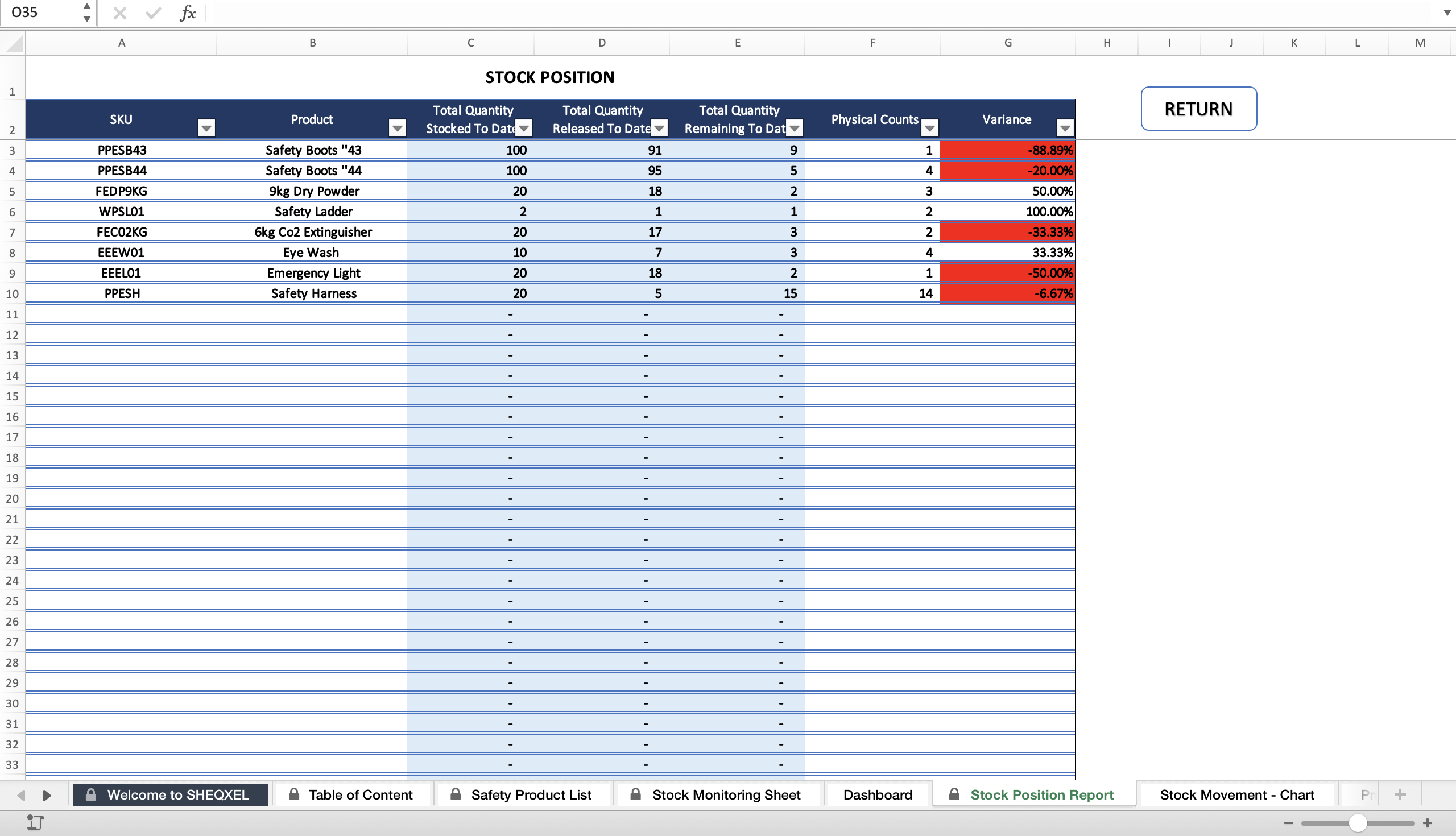Viewport: 1456px width, 836px height.
Task: Click the next sheet tabs arrow
Action: [47, 795]
